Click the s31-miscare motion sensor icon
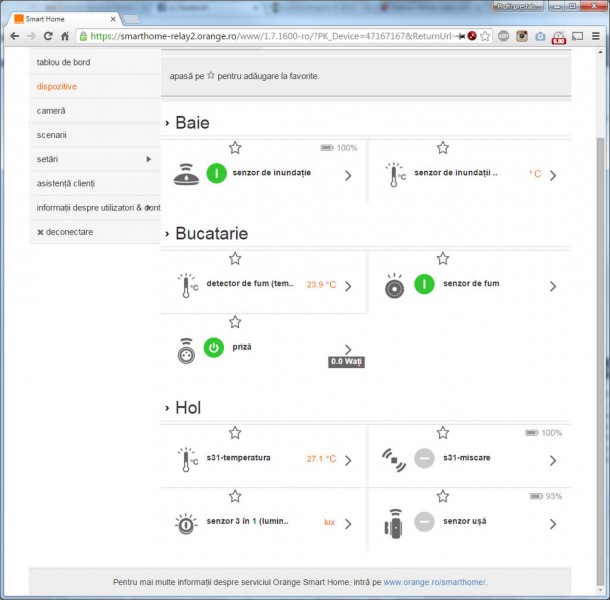The height and width of the screenshot is (600, 610). coord(394,459)
